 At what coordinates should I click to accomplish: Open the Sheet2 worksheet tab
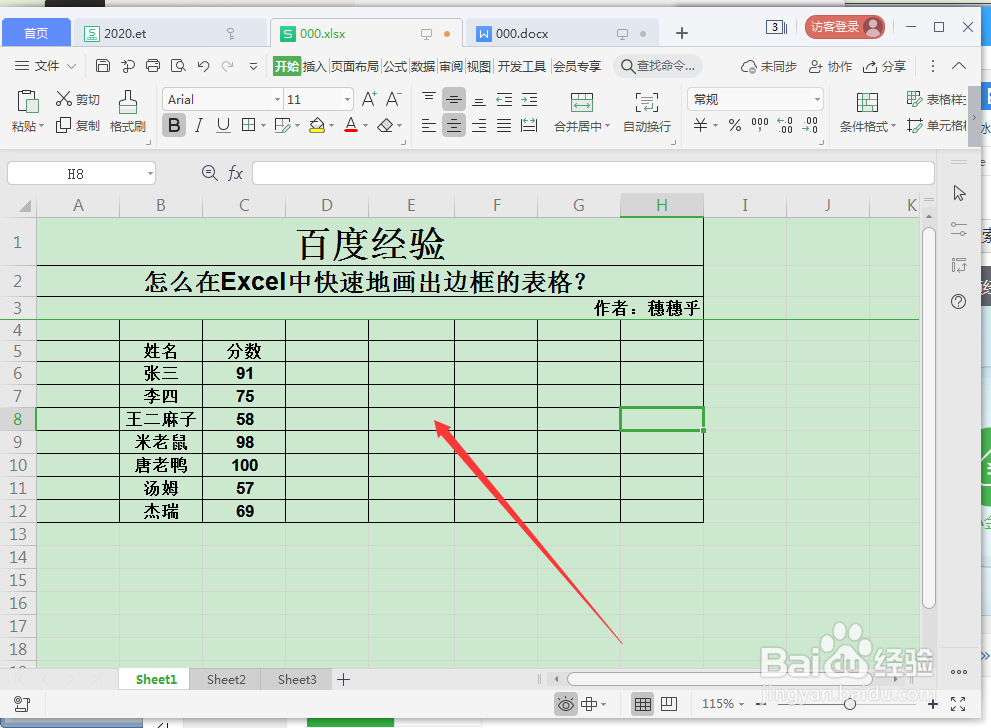(226, 679)
